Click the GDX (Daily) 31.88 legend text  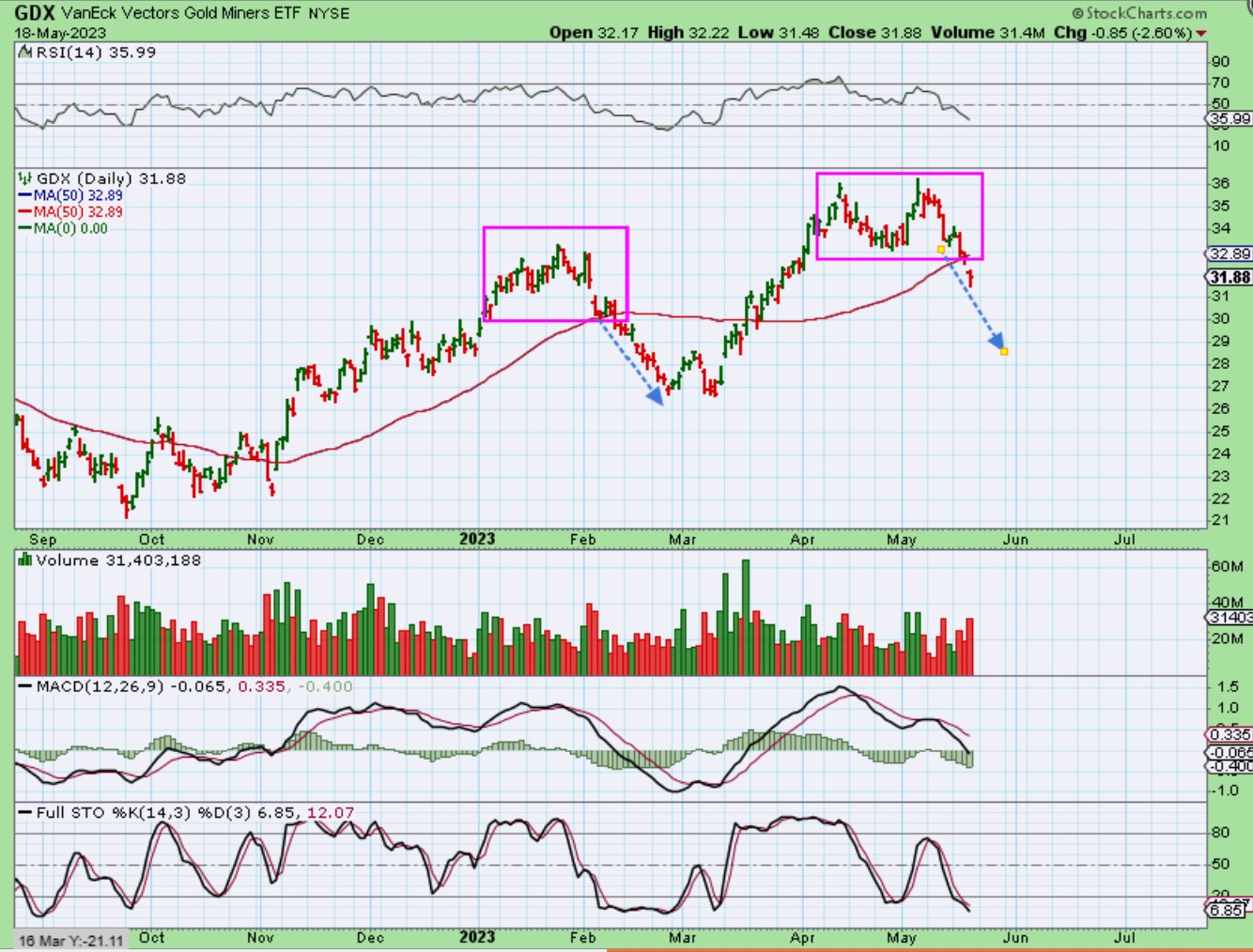(111, 178)
